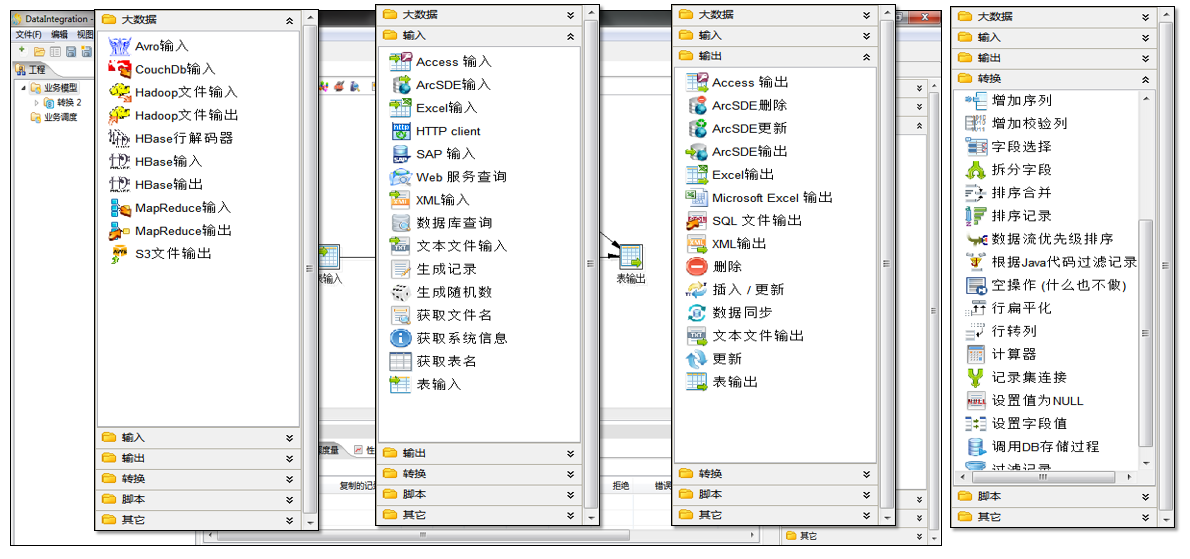Collapse the 业务模型 tree node arrow
This screenshot has height=559, width=1190.
(22, 88)
